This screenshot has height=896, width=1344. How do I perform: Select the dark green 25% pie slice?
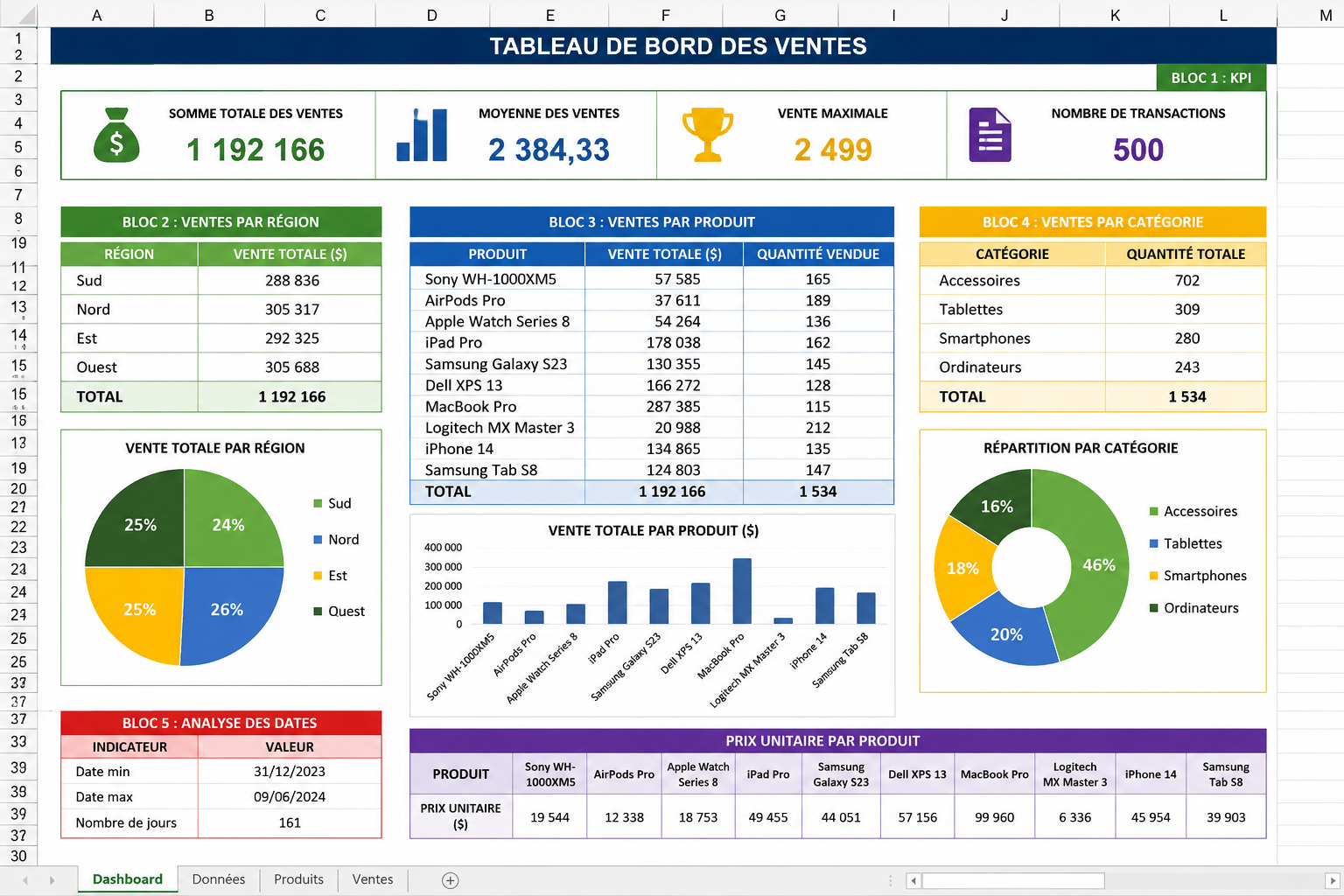click(x=138, y=523)
